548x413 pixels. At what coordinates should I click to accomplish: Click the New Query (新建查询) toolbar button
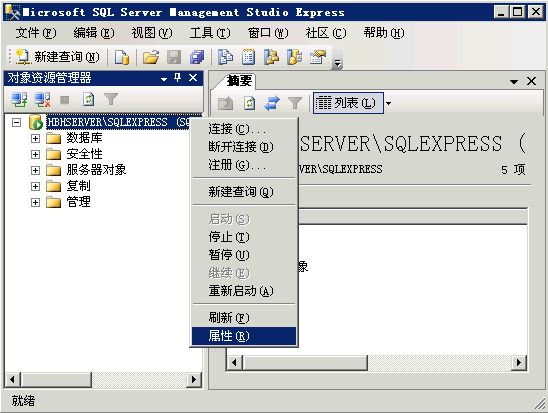point(58,57)
